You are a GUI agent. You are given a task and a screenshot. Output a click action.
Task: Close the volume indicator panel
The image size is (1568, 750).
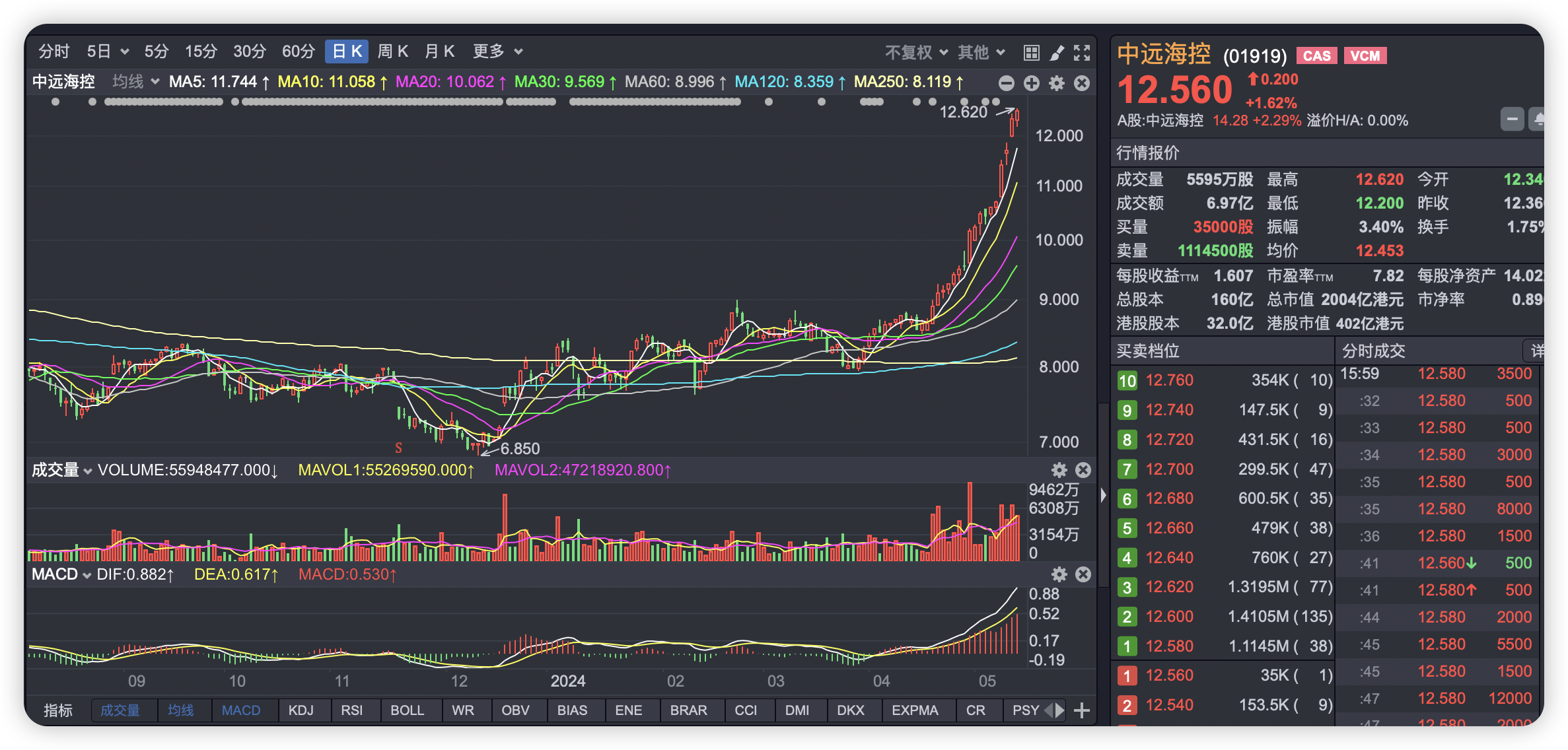tap(1083, 470)
